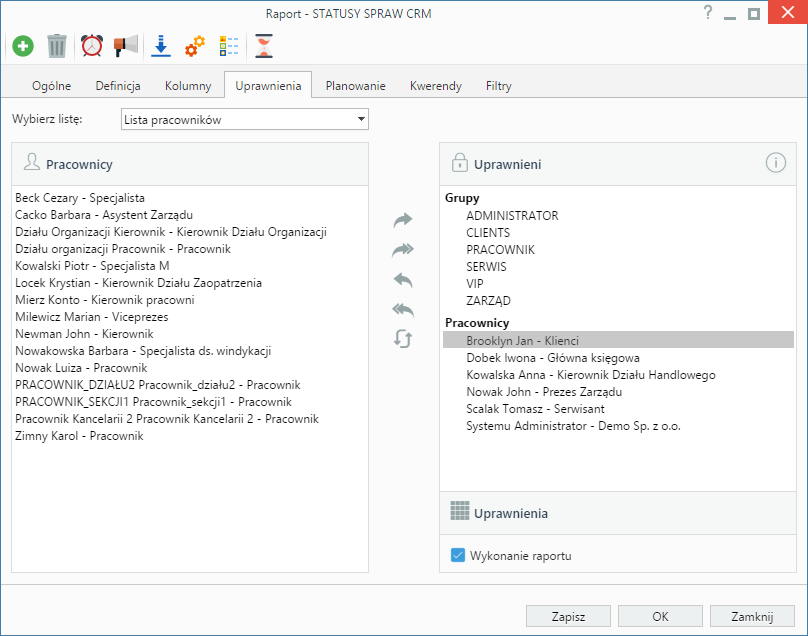
Task: Open the orange gears settings icon
Action: pyautogui.click(x=195, y=46)
